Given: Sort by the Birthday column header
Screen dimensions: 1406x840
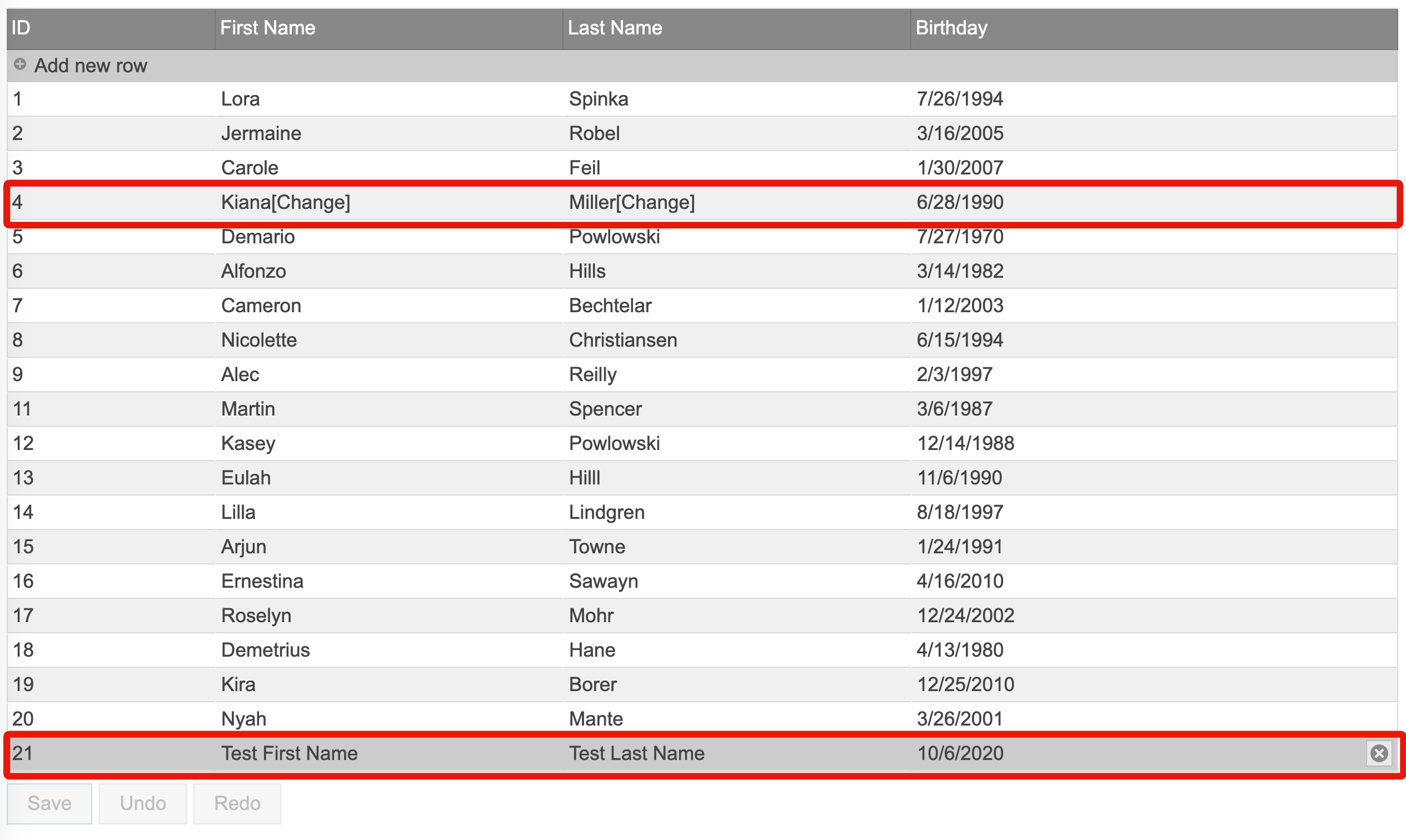Looking at the screenshot, I should coord(951,28).
